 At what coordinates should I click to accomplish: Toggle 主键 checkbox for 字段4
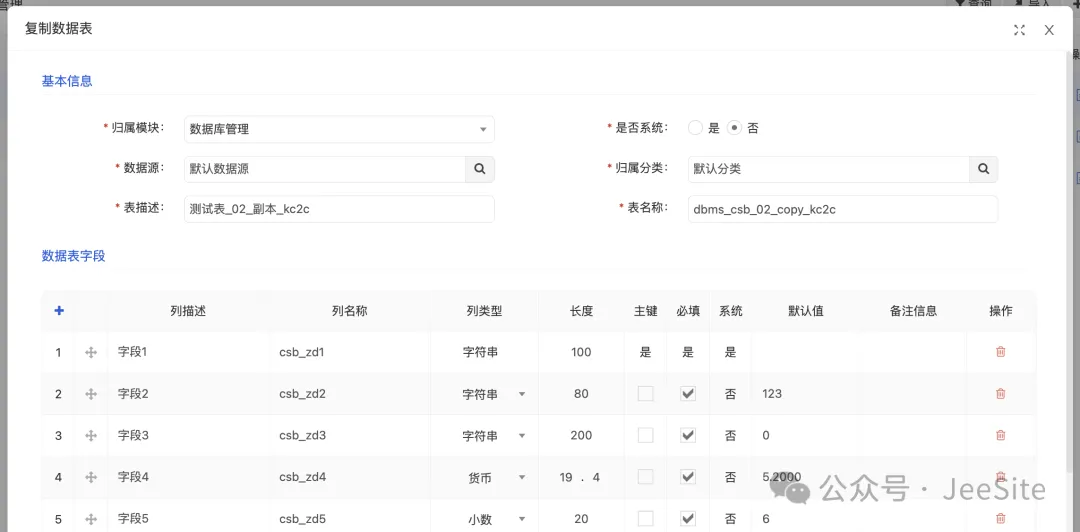click(x=645, y=476)
